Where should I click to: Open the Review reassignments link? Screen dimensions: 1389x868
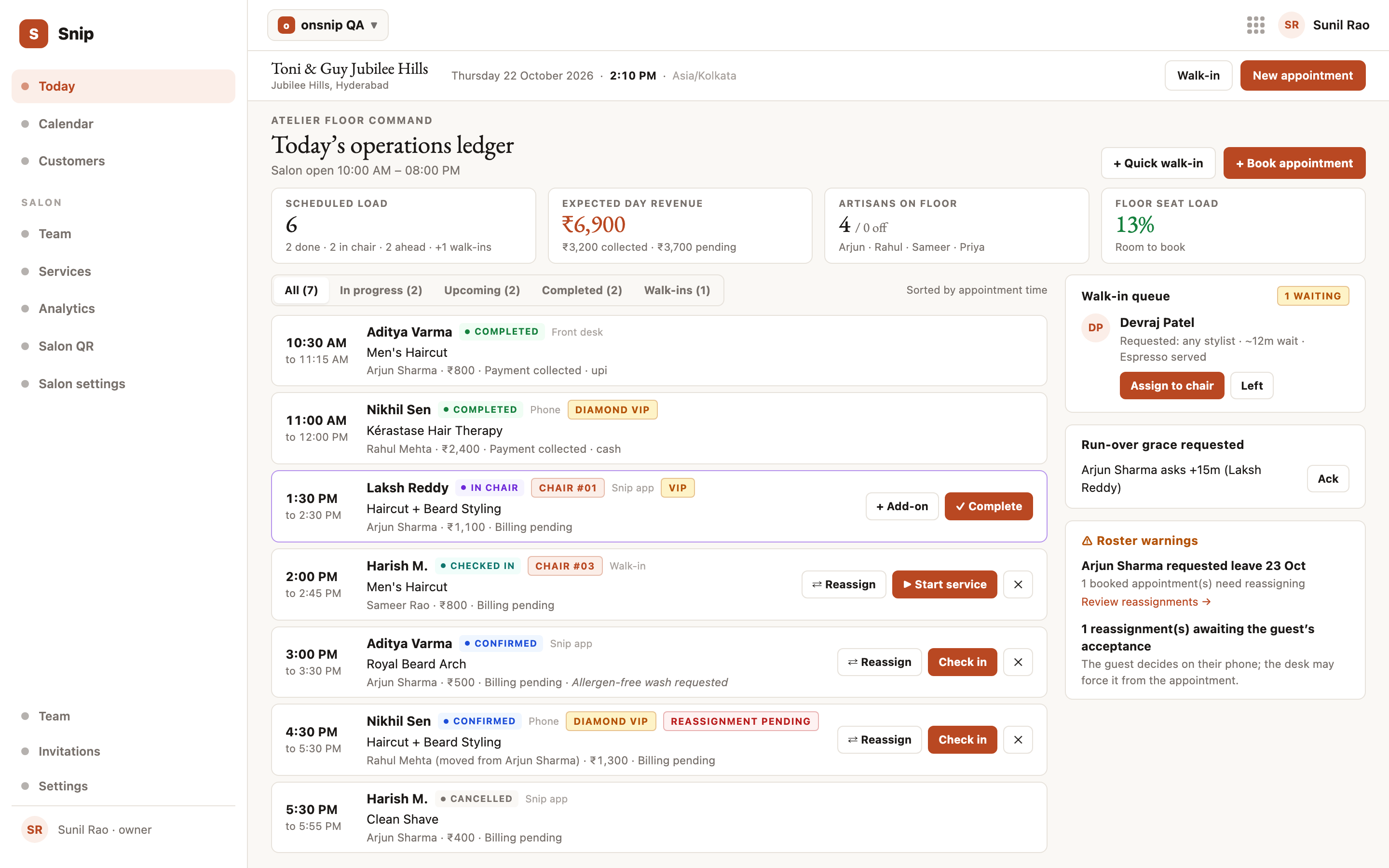point(1145,602)
